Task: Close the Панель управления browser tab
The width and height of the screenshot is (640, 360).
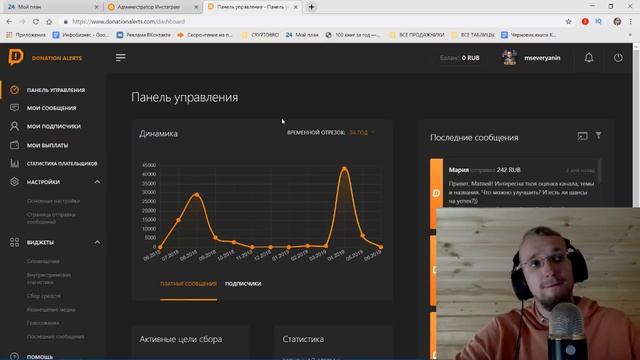Action: pos(296,7)
